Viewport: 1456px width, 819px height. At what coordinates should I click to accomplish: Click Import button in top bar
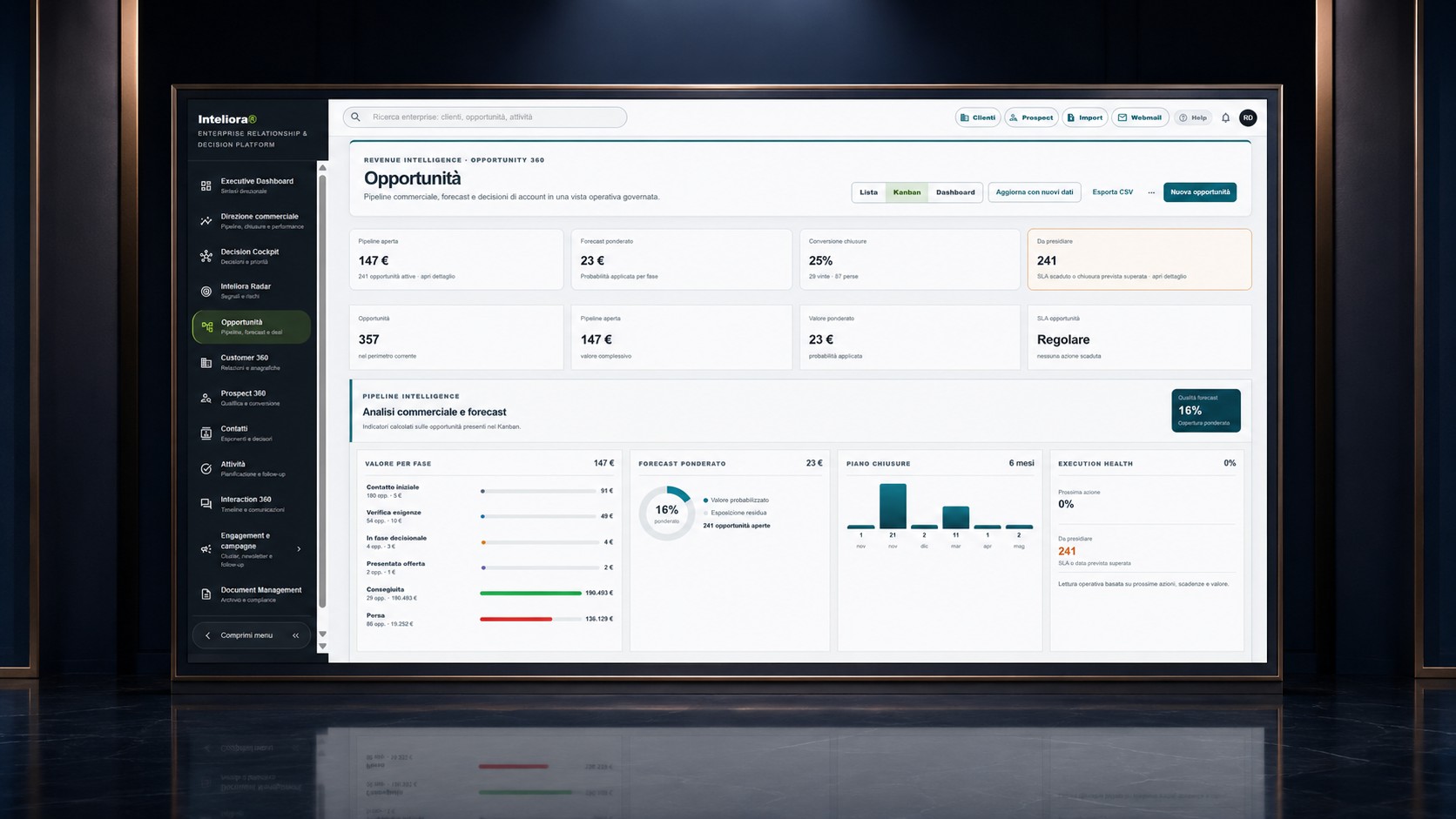pyautogui.click(x=1085, y=117)
